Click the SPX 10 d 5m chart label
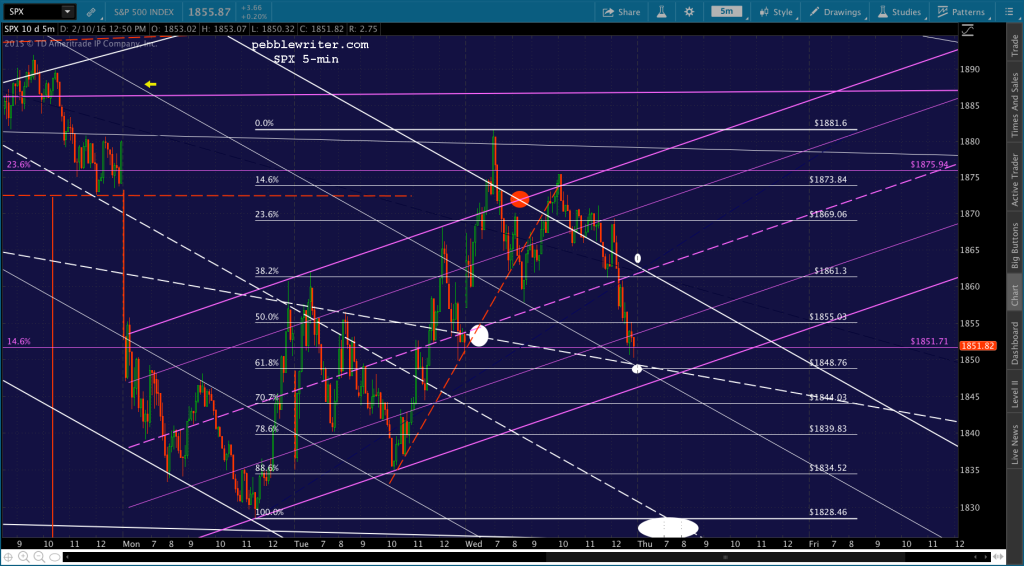 (30, 29)
